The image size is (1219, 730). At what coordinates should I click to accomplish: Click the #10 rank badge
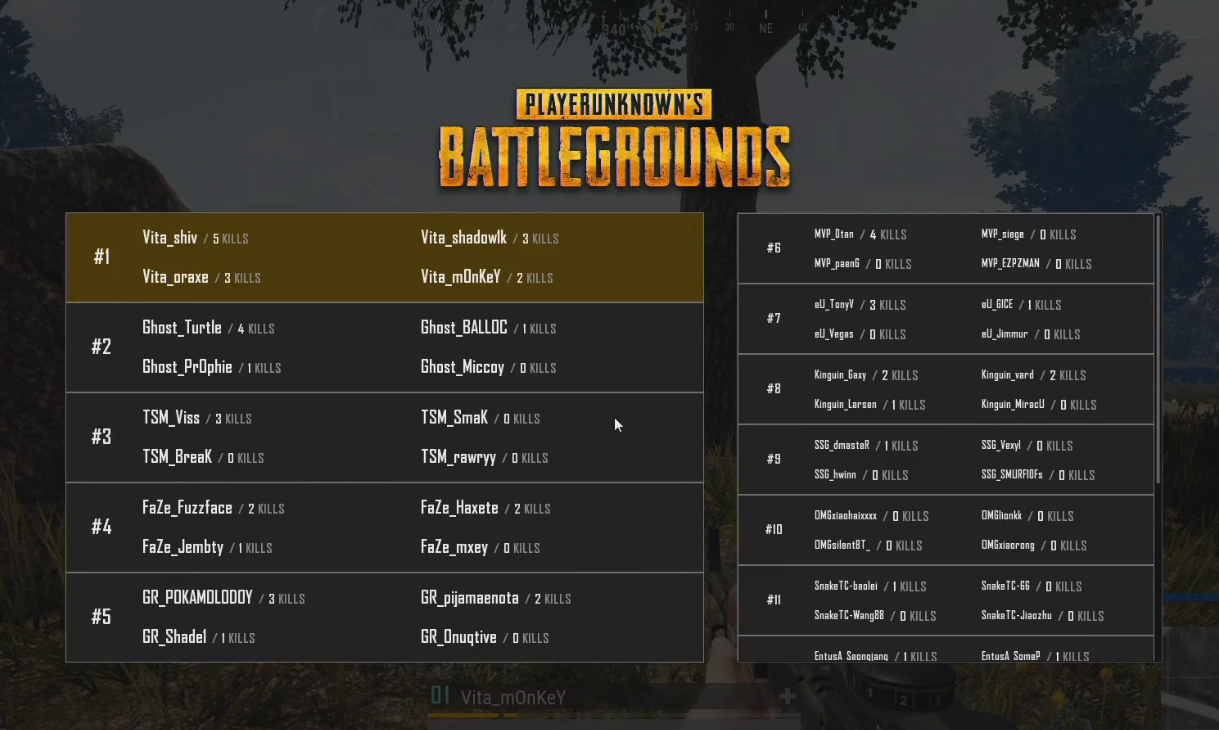[x=773, y=529]
